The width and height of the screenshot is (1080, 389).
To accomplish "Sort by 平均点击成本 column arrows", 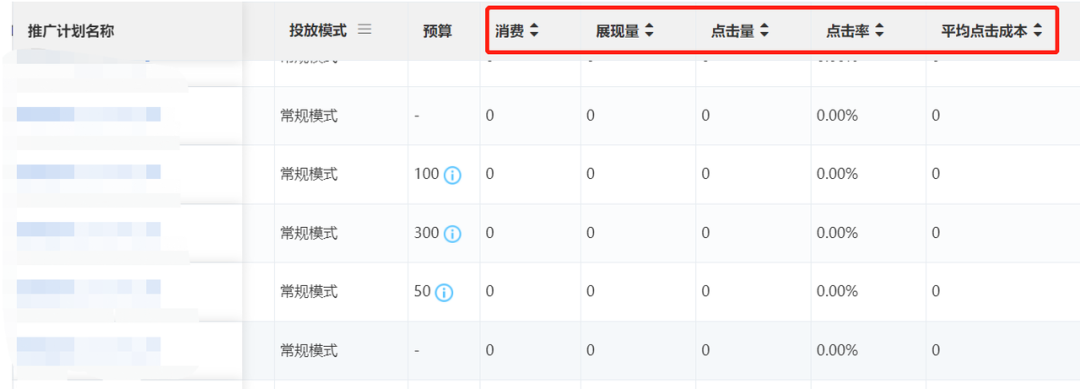I will tap(1037, 31).
